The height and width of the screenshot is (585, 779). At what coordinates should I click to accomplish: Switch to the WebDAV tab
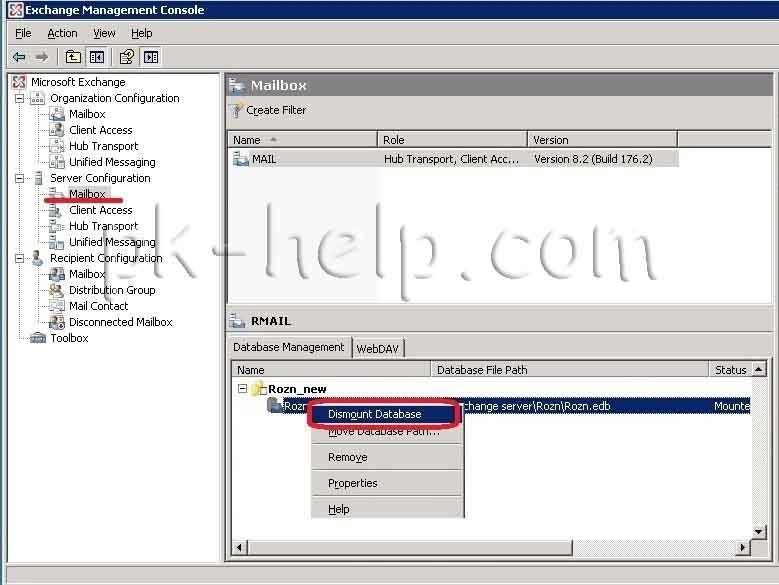tap(378, 349)
